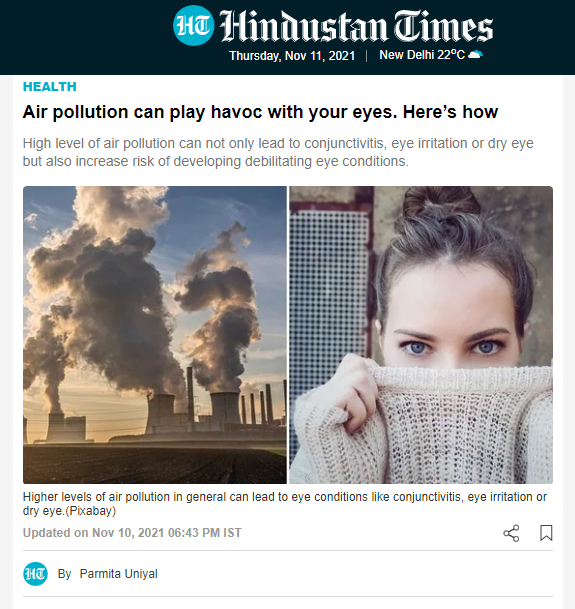The image size is (575, 609).
Task: Click author name Parmita Uniyal
Action: [x=118, y=574]
